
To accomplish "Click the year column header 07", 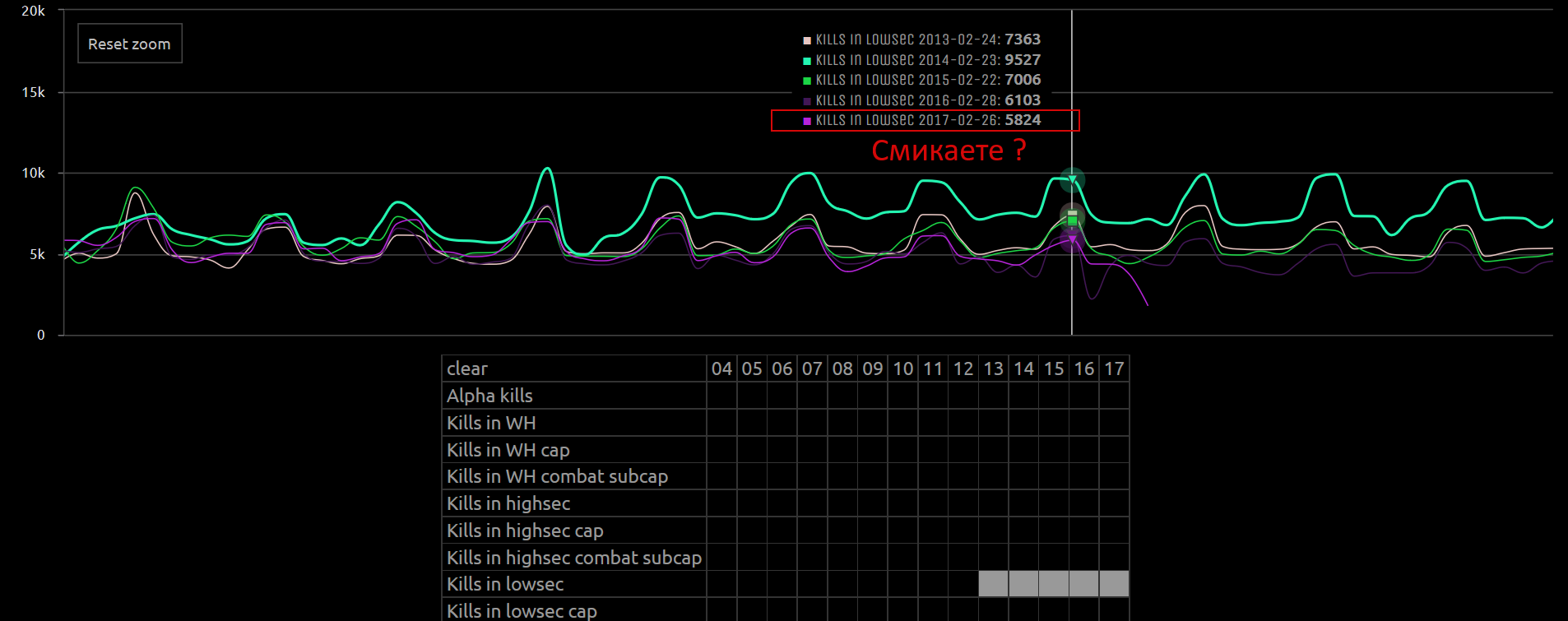I will tap(813, 368).
